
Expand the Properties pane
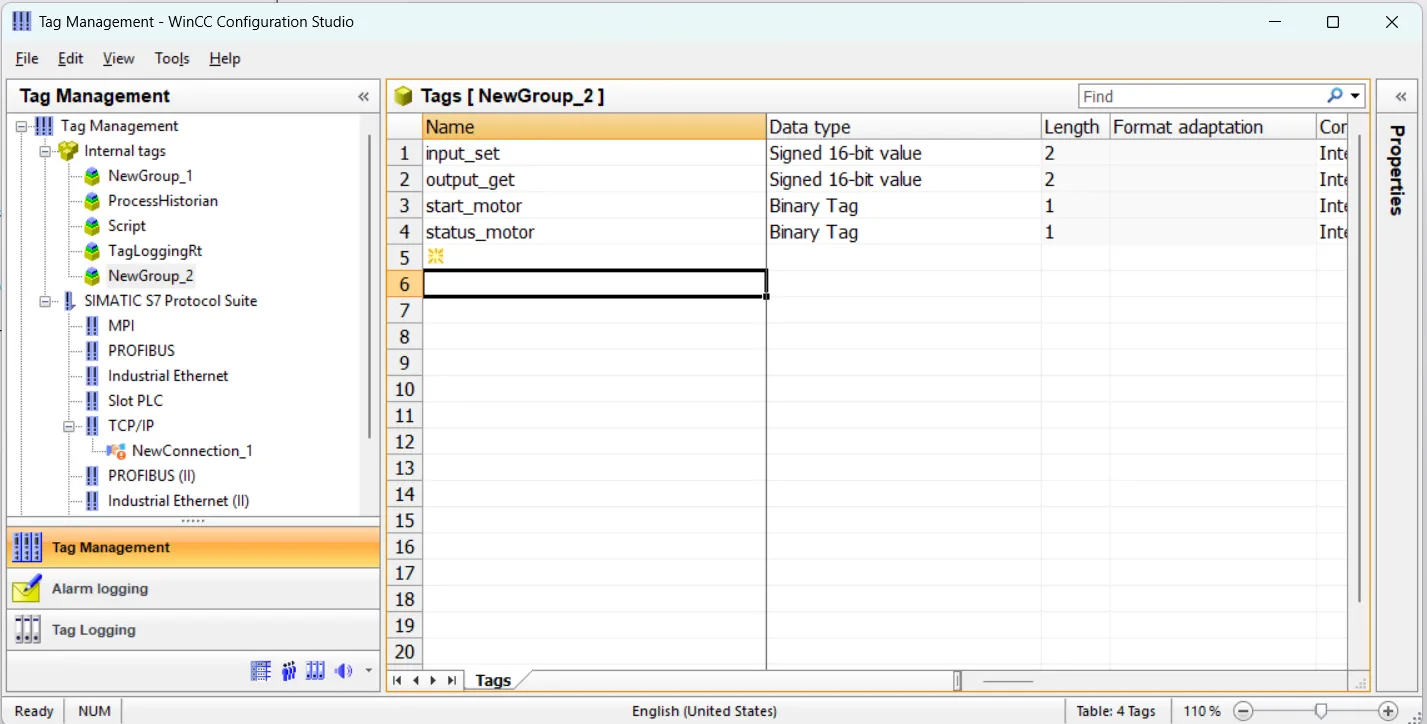tap(1401, 97)
